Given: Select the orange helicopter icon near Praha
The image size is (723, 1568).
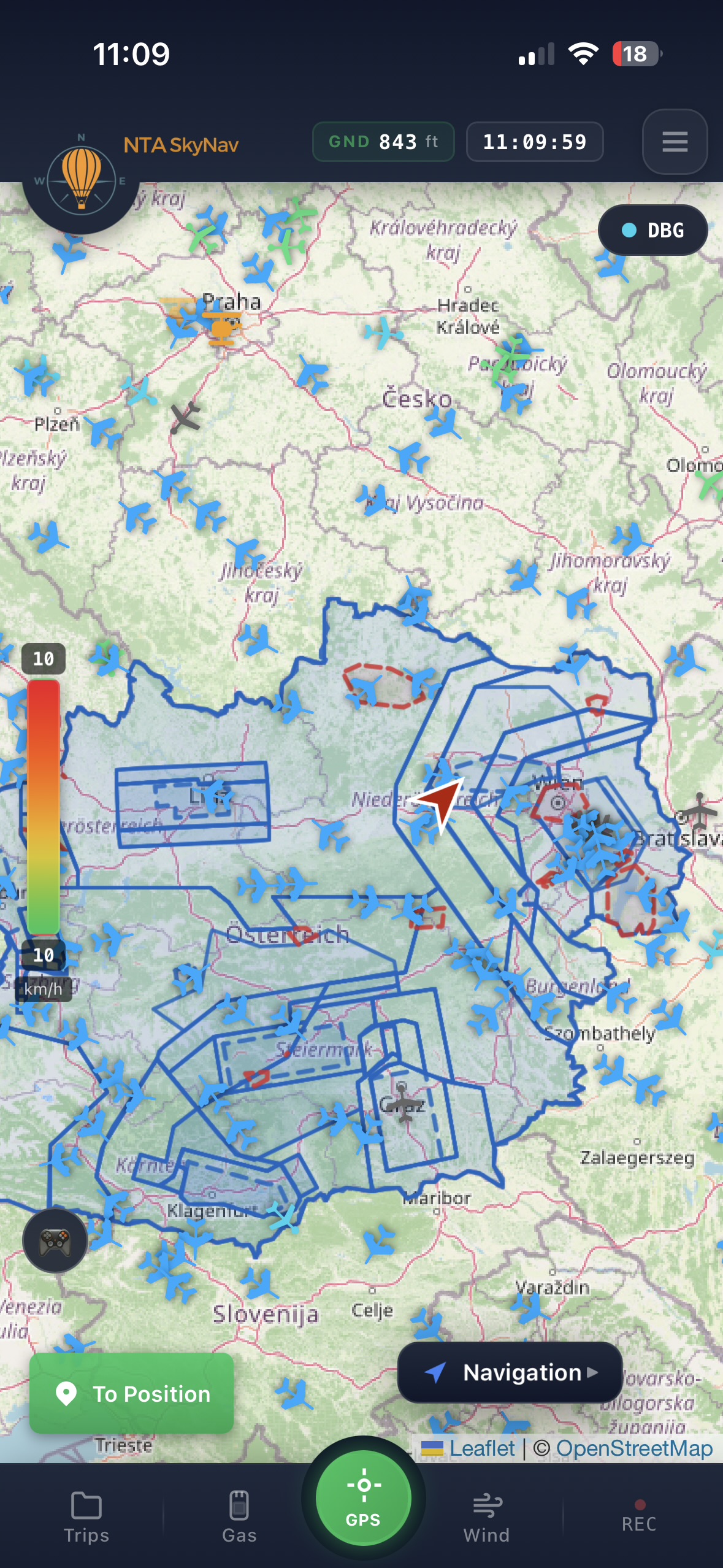Looking at the screenshot, I should click(221, 326).
